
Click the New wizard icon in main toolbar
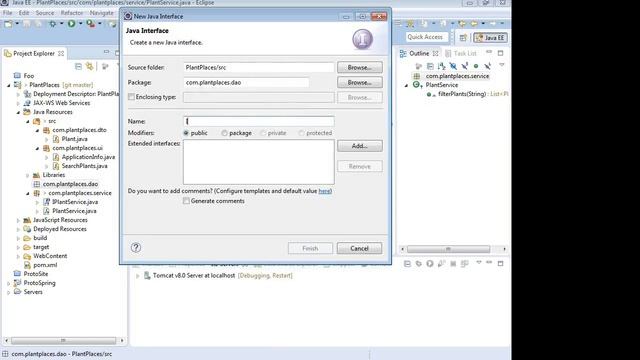click(8, 24)
